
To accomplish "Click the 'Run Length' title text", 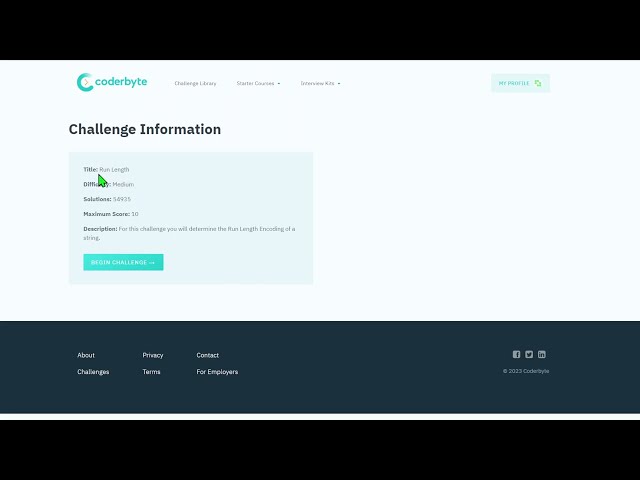I will 114,169.
